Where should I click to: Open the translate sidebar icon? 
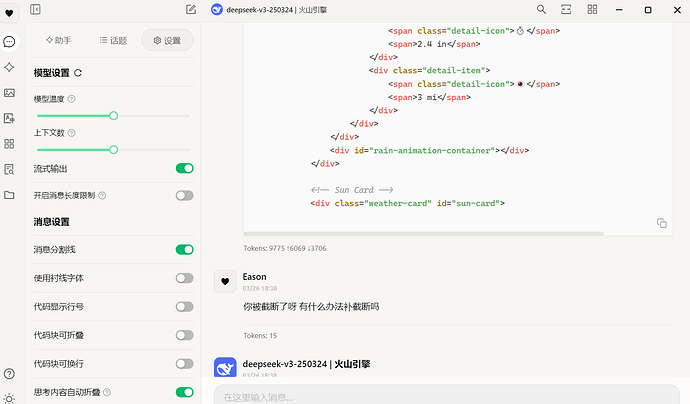[x=9, y=118]
